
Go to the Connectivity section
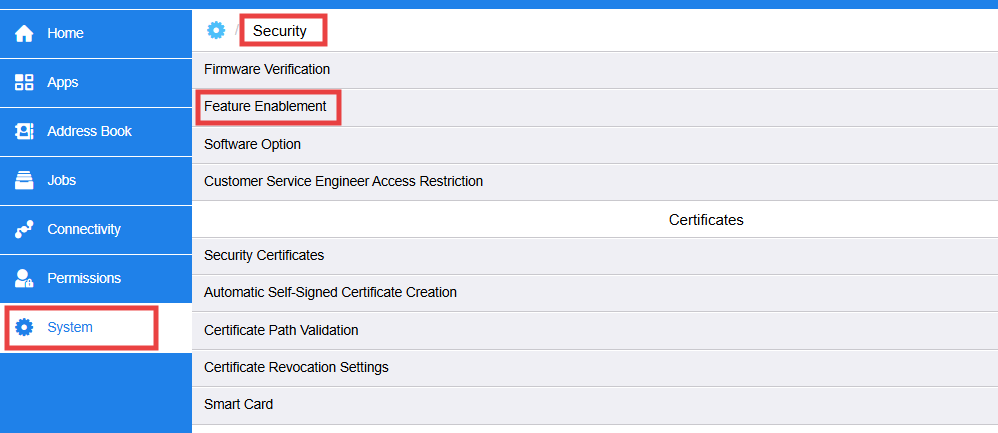[x=83, y=230]
